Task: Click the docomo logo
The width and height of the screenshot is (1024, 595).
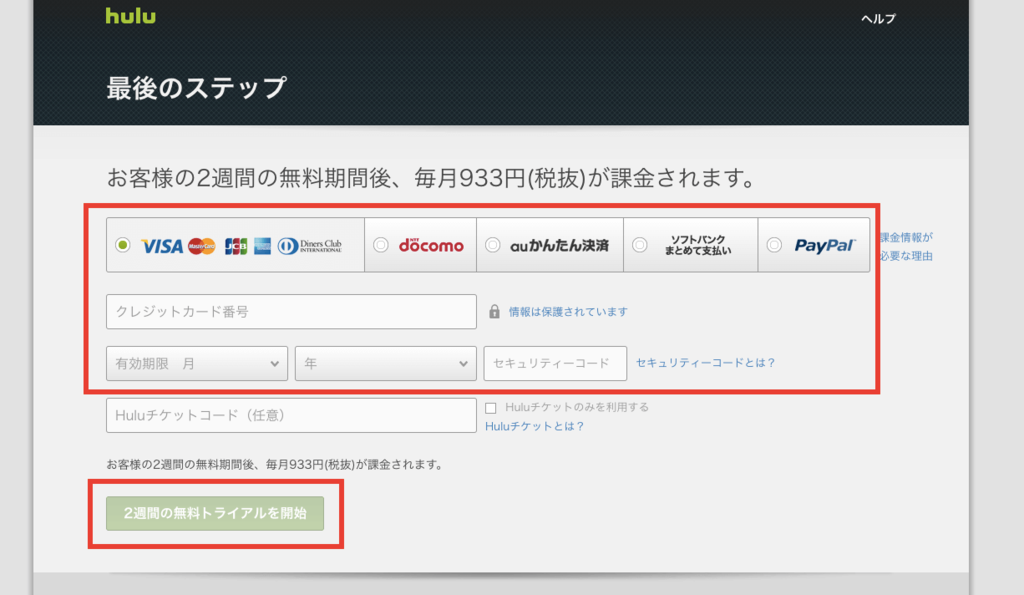Action: (431, 246)
